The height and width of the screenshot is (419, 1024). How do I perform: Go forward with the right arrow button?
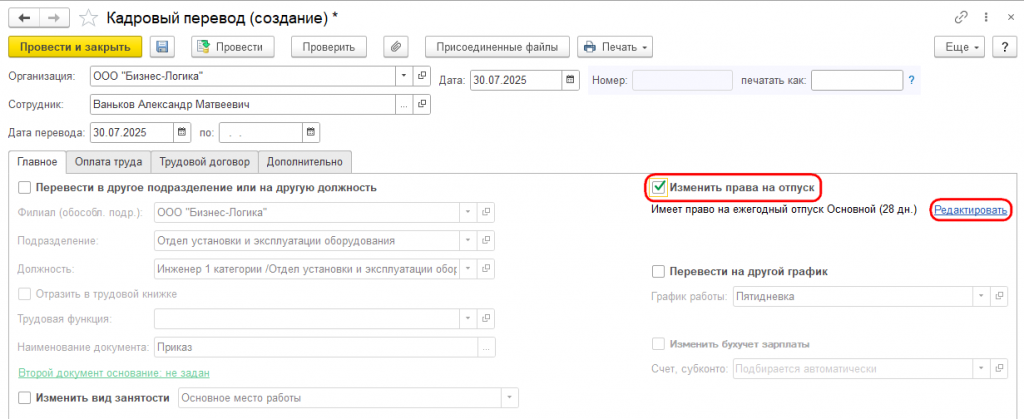[x=54, y=18]
